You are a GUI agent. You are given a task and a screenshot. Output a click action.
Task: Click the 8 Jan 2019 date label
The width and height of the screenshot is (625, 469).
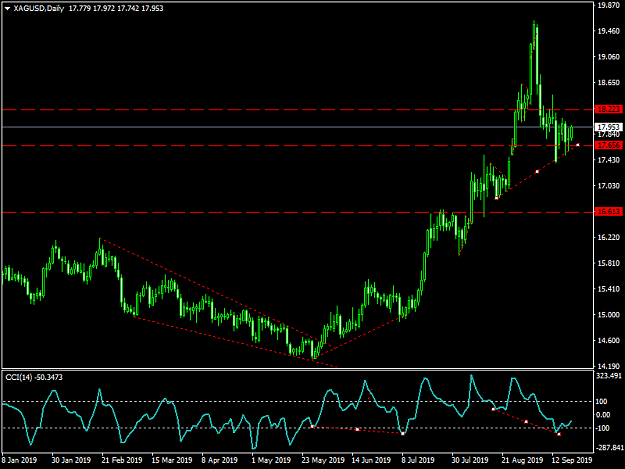[19, 460]
